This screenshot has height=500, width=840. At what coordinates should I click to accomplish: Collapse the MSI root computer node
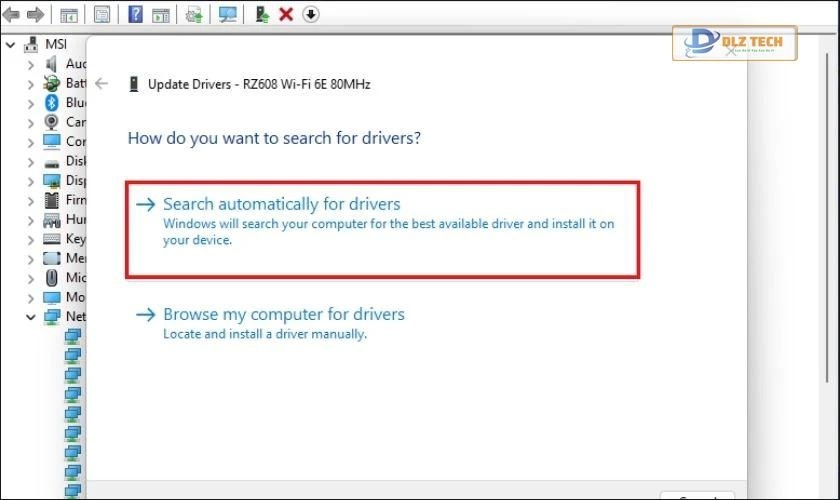tap(11, 44)
